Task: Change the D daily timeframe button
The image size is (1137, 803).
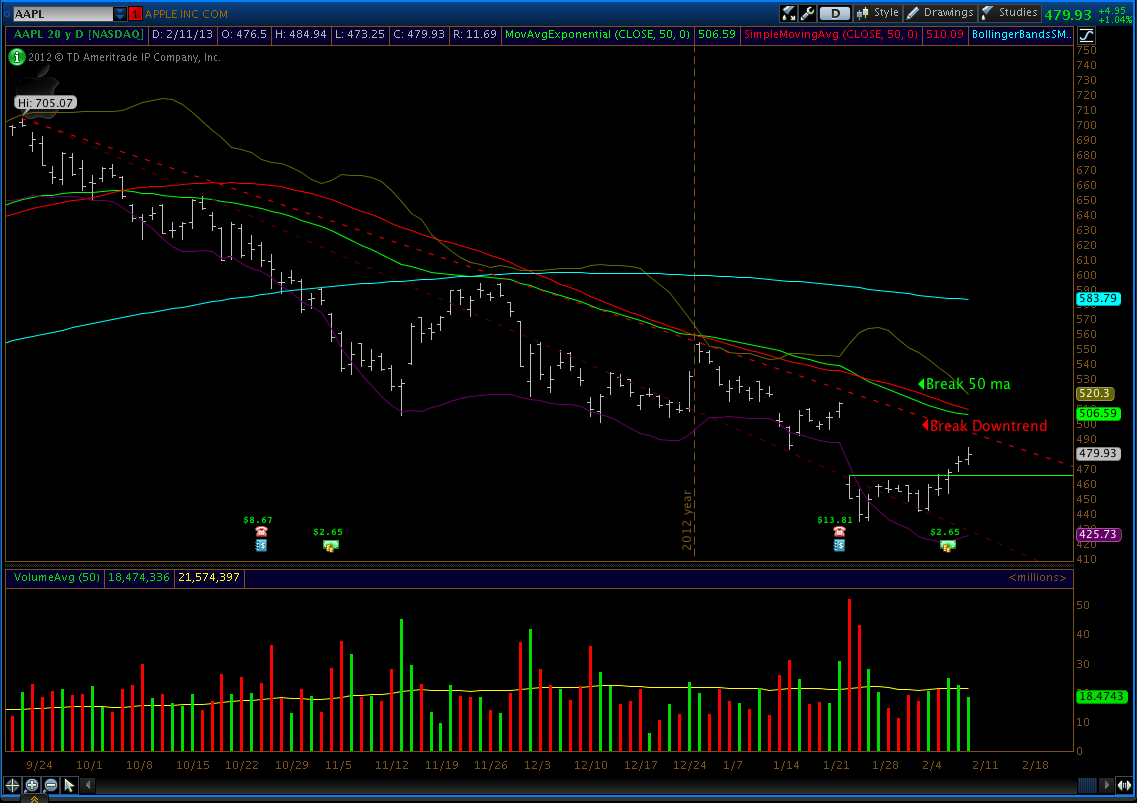Action: tap(835, 13)
